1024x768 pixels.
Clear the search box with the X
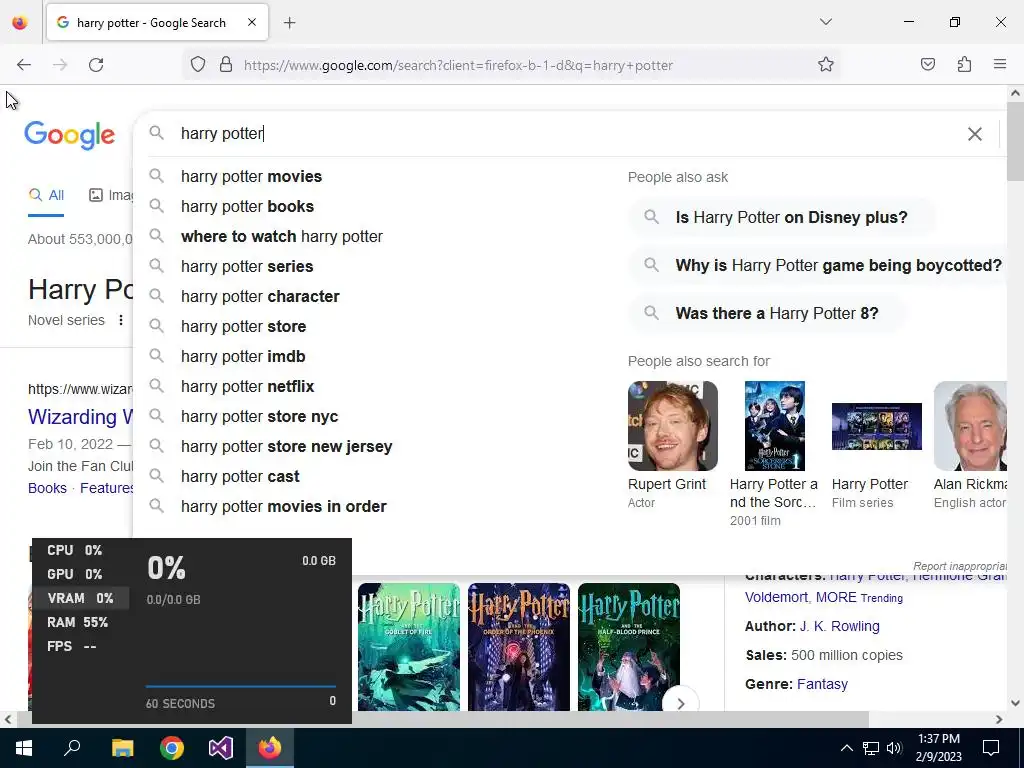974,134
